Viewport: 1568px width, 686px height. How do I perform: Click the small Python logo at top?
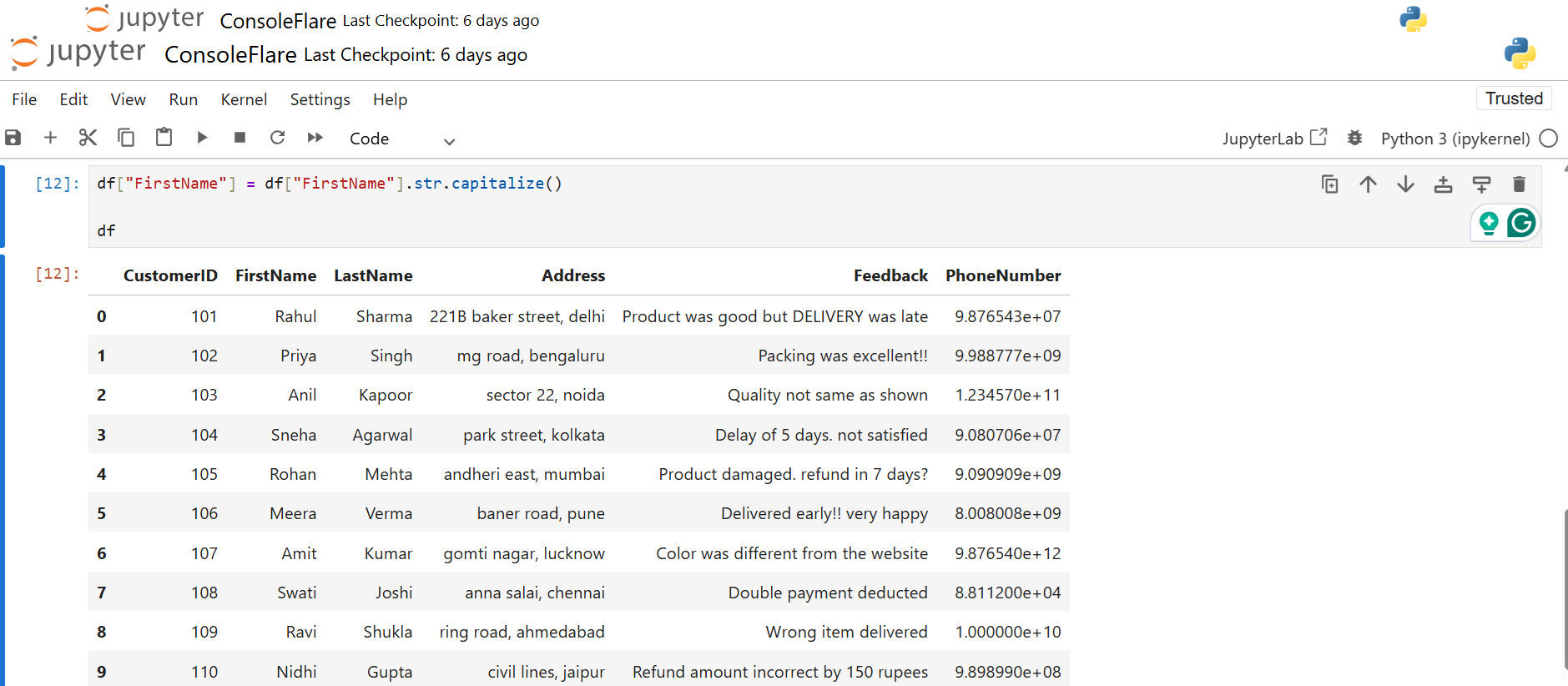click(1413, 18)
